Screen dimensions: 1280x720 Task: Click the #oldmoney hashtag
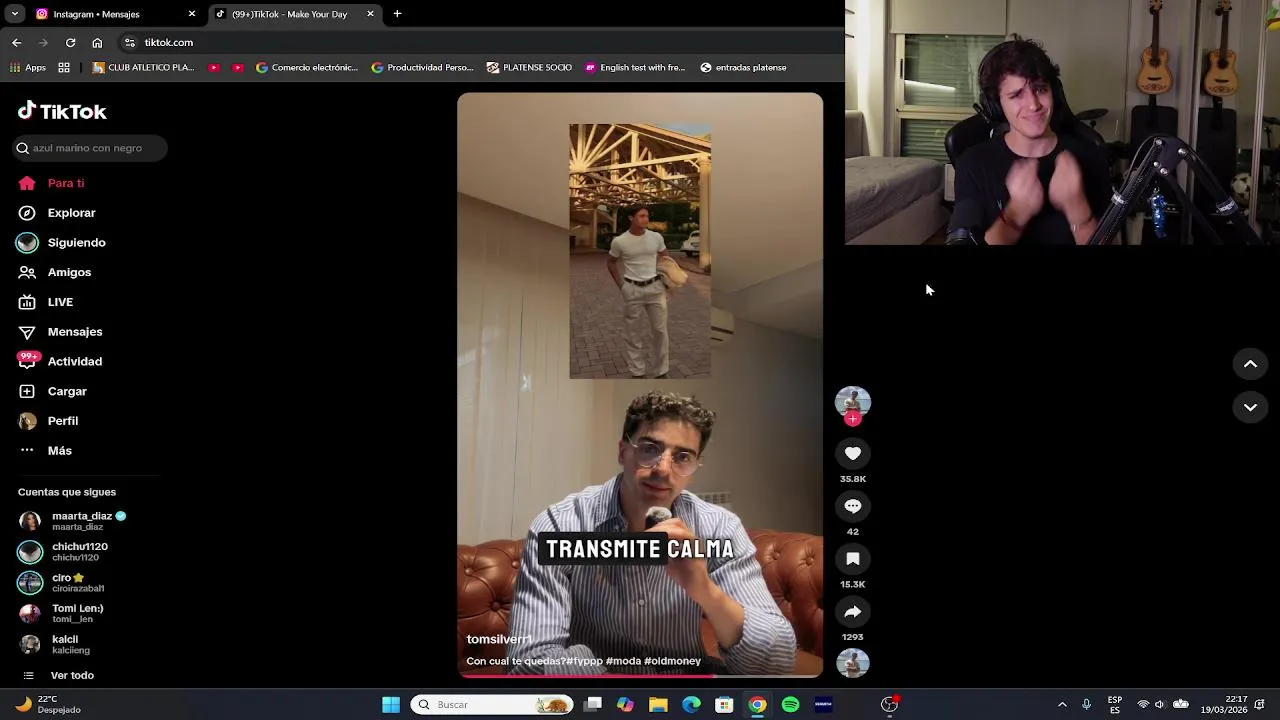pos(672,661)
